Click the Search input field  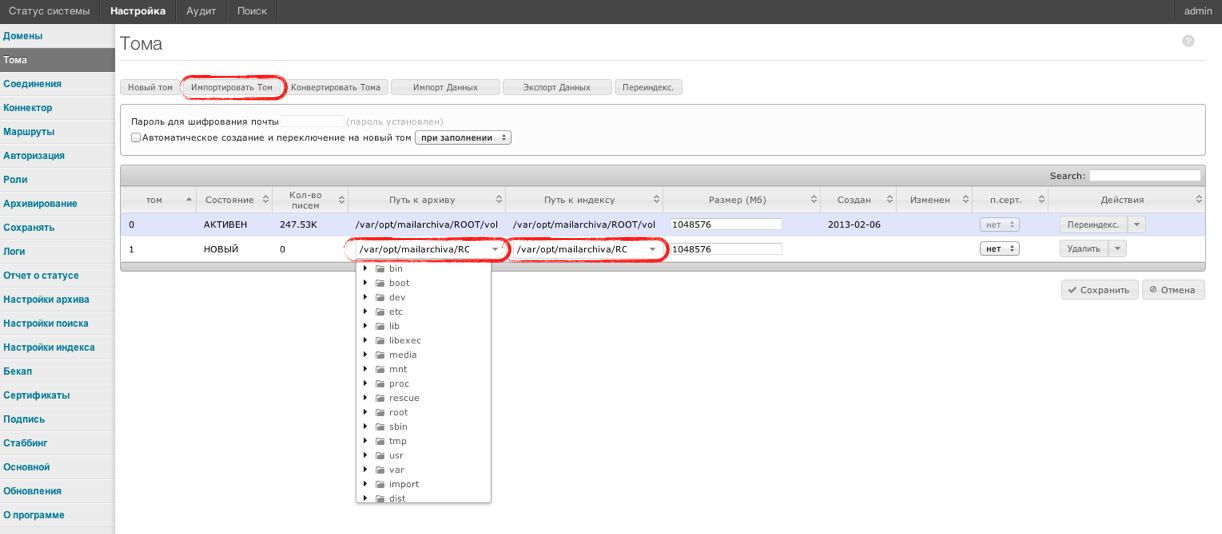click(x=1145, y=176)
